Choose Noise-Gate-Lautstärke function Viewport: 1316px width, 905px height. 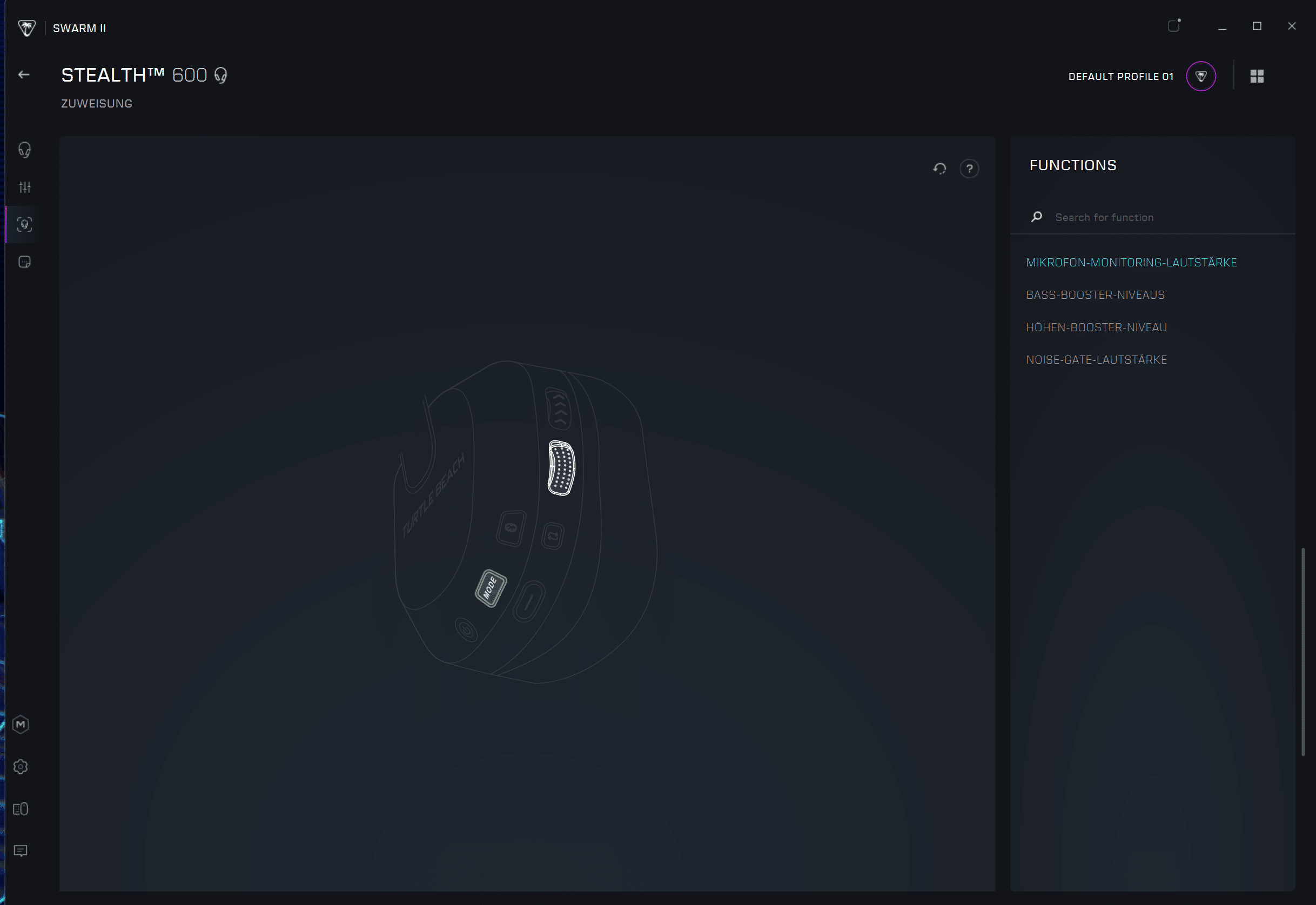point(1096,359)
